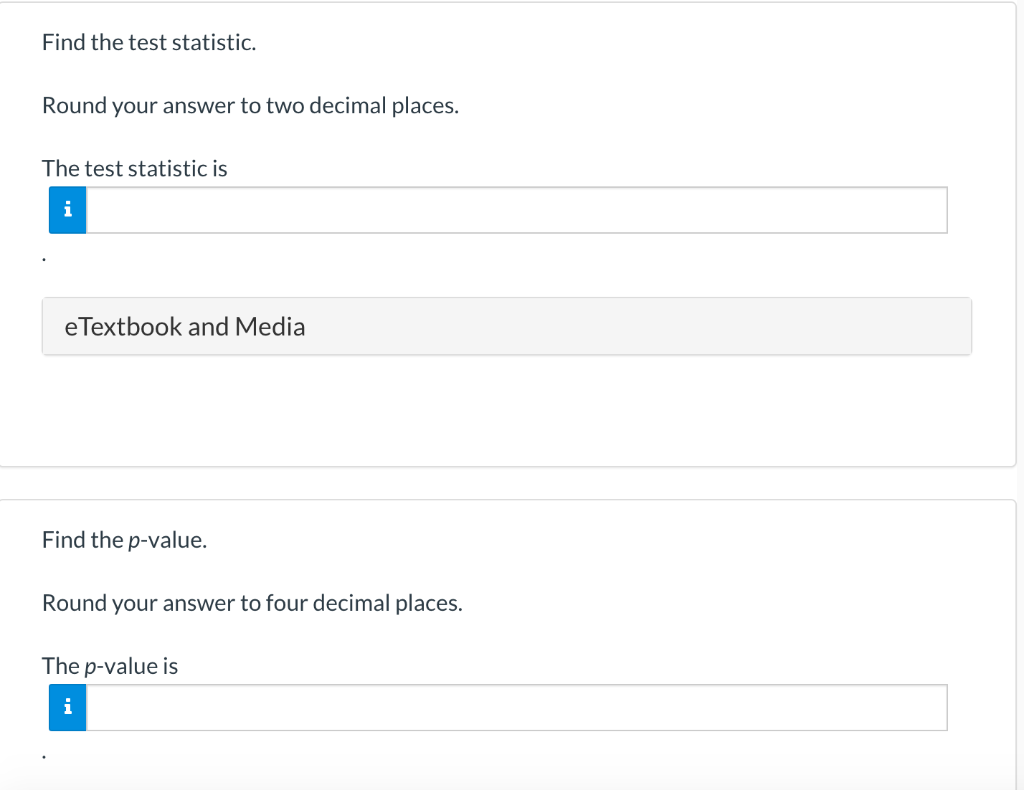Click the blue info icon beside test statistic field

(x=67, y=210)
